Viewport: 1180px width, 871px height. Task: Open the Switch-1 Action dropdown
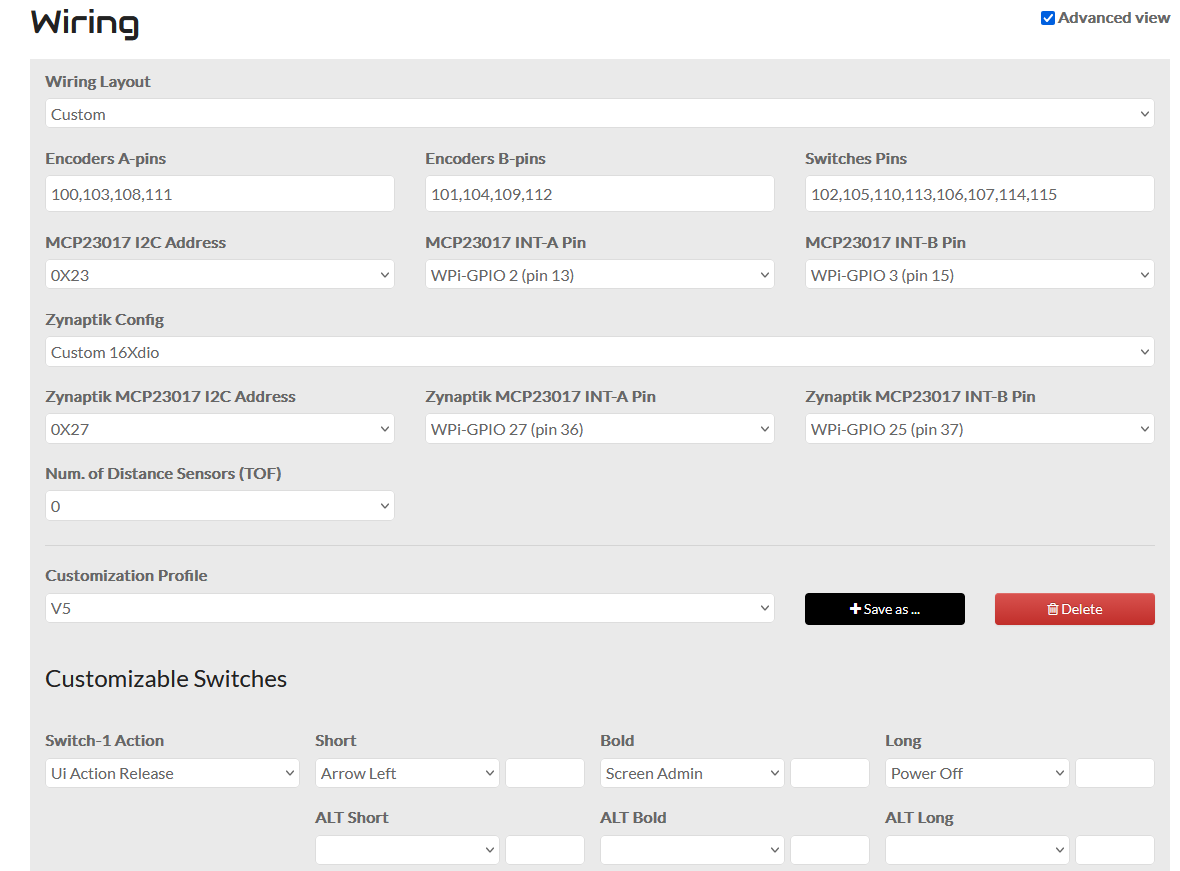(x=172, y=773)
